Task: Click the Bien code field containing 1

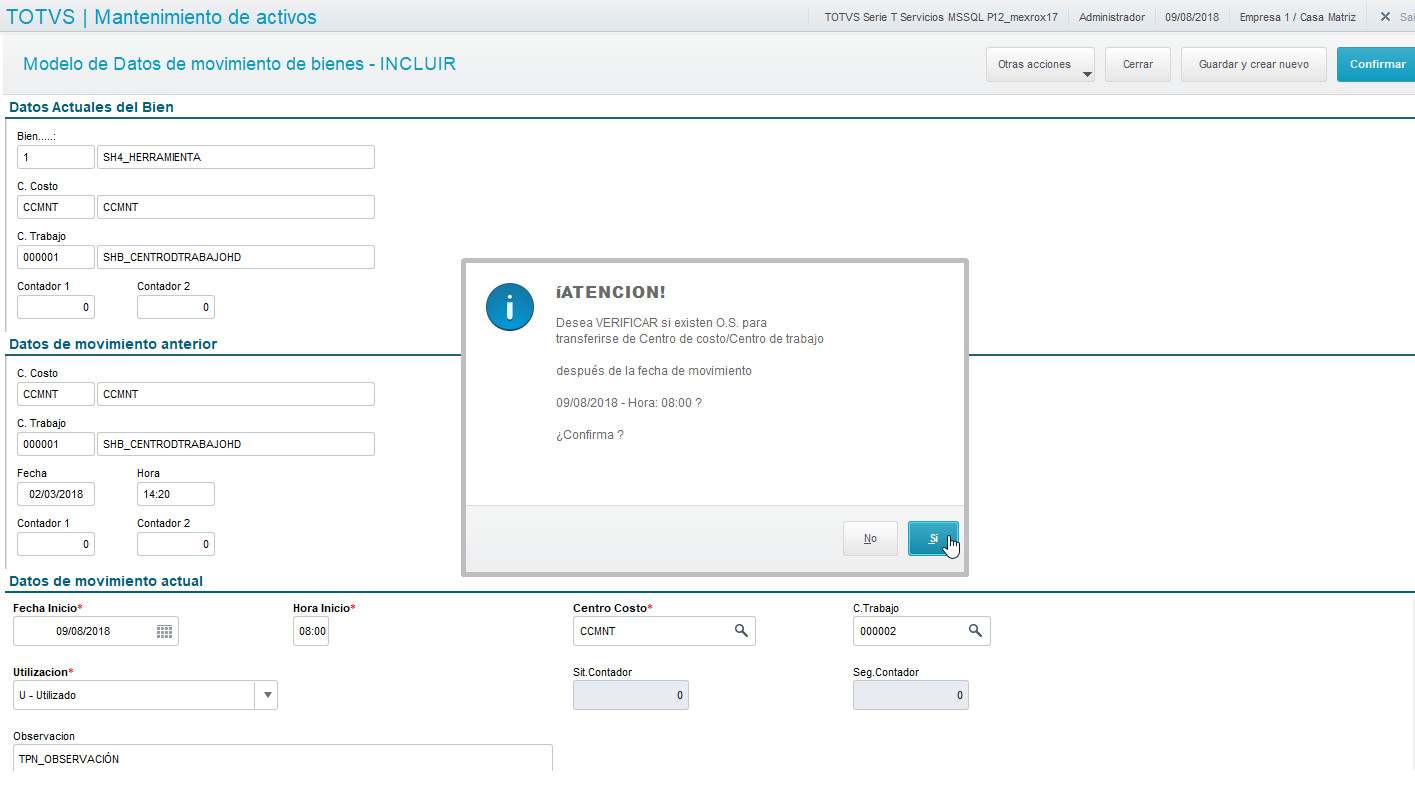Action: tap(56, 157)
